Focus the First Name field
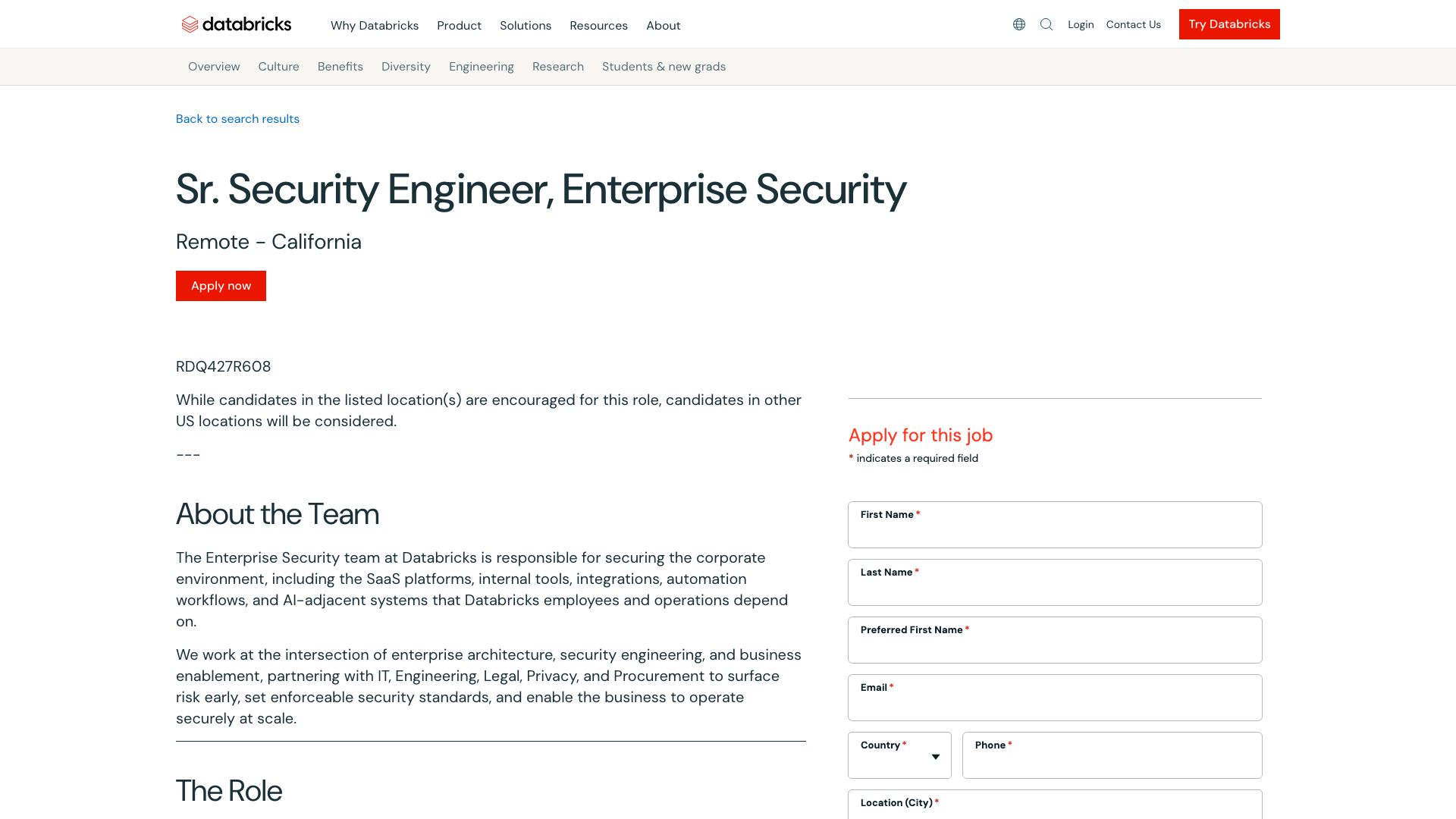Viewport: 1456px width, 819px height. pos(1055,525)
